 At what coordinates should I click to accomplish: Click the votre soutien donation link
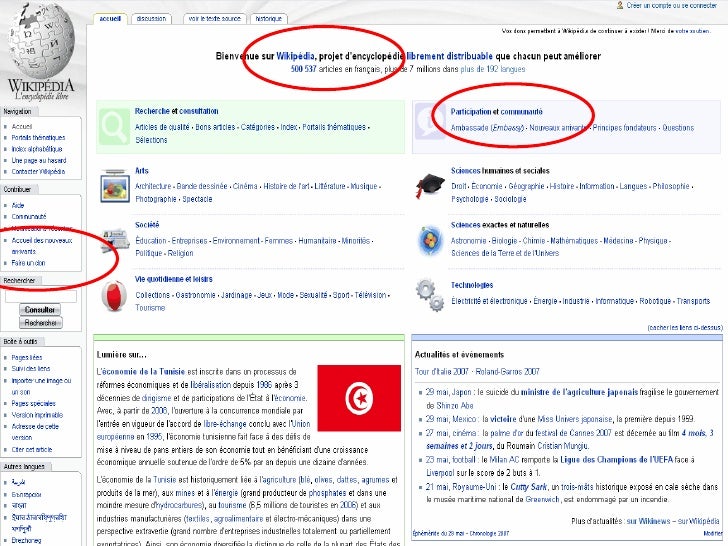tap(692, 31)
